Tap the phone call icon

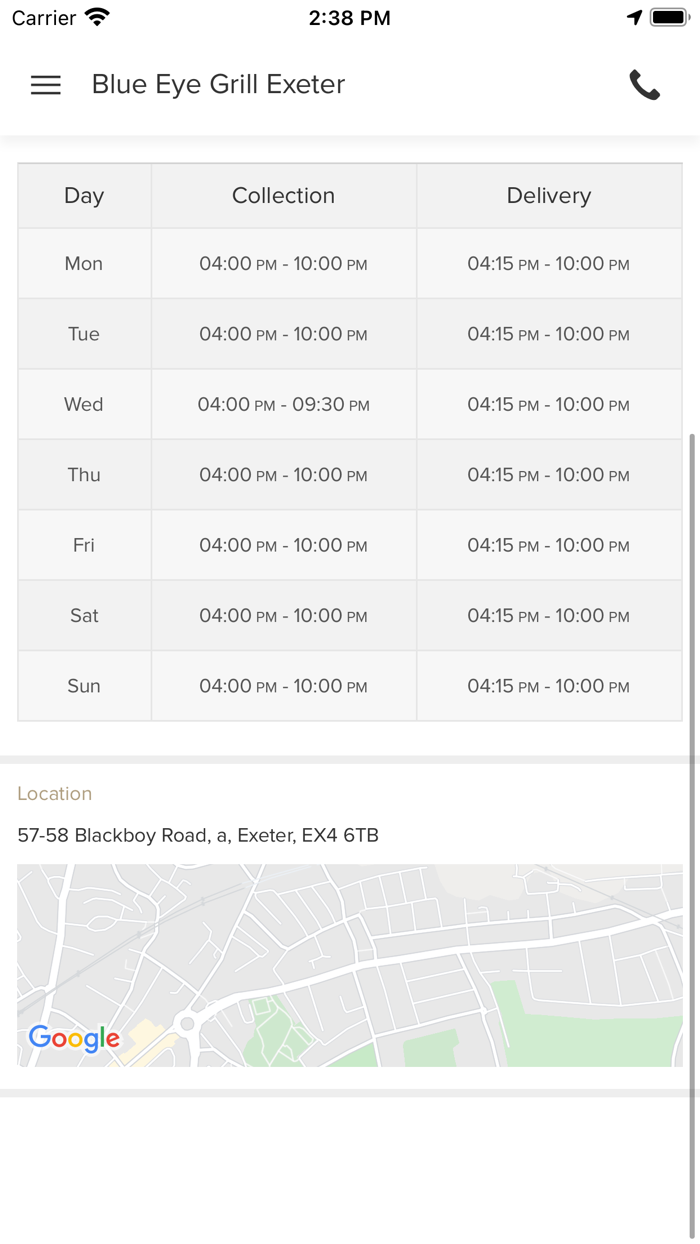645,85
